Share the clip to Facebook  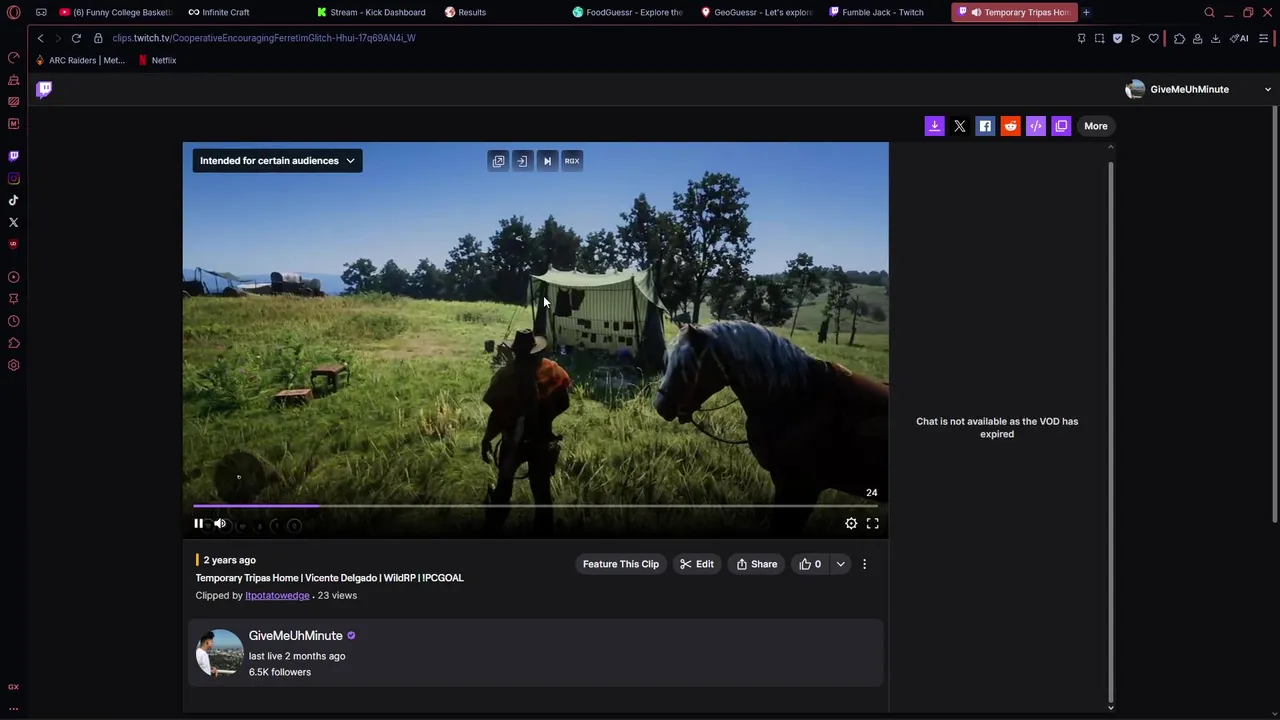tap(985, 126)
